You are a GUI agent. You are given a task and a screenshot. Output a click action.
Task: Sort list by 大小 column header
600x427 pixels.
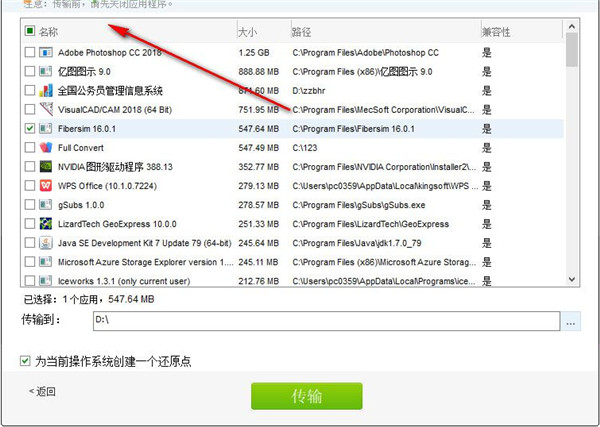tap(247, 32)
